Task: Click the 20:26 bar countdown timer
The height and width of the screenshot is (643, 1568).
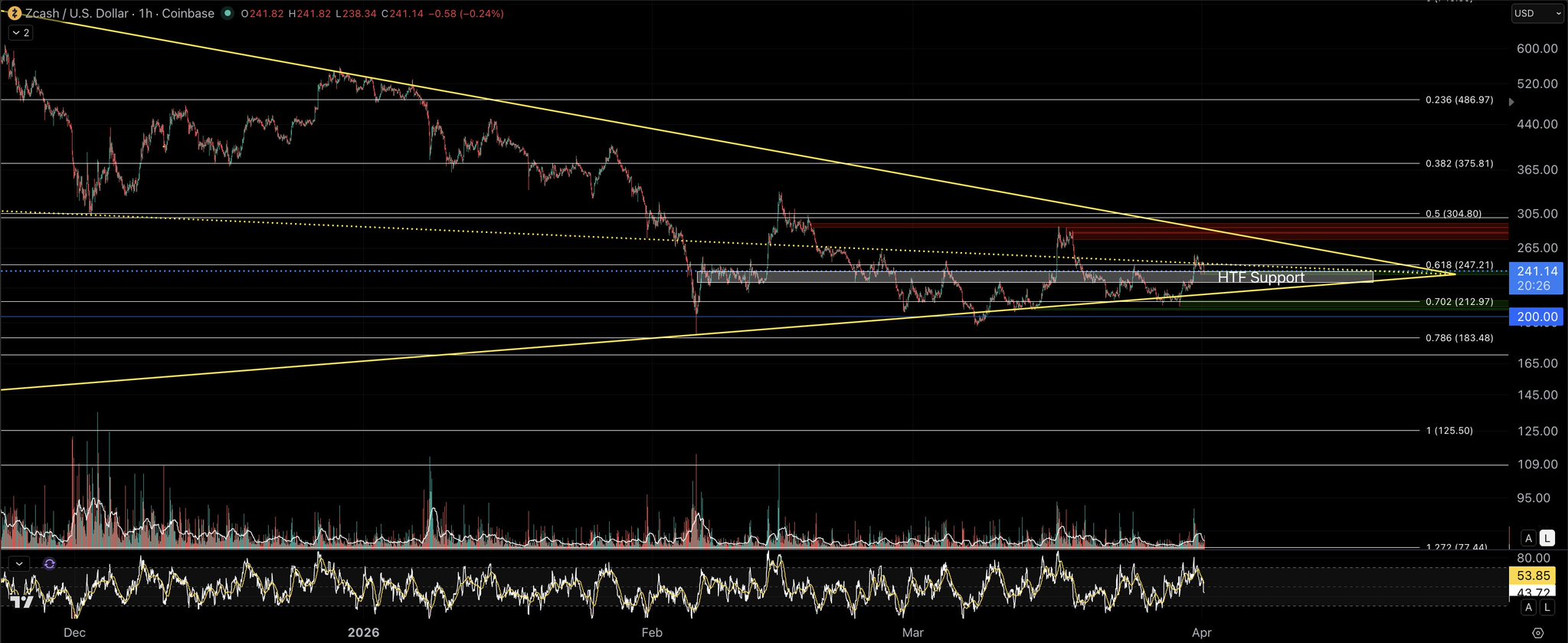Action: pos(1534,286)
